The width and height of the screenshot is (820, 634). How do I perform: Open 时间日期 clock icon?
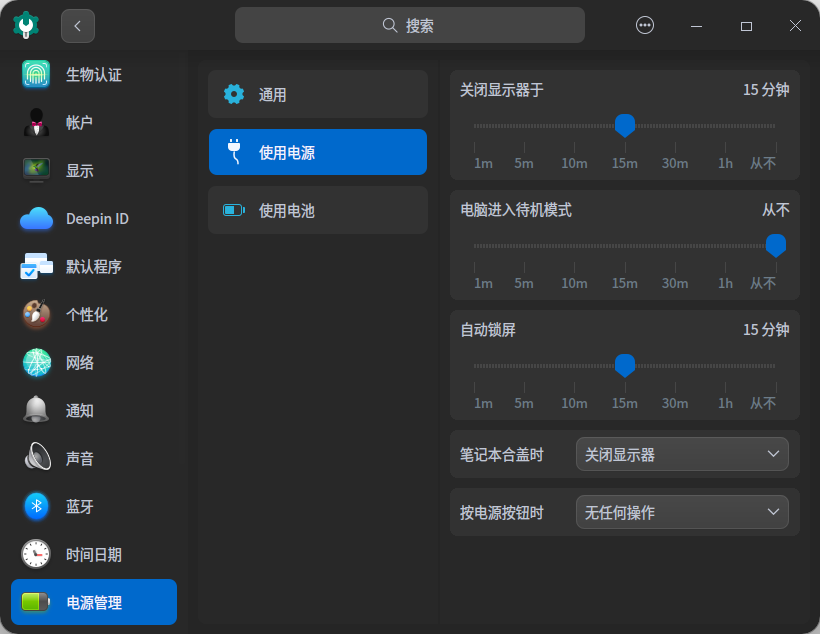[x=36, y=554]
